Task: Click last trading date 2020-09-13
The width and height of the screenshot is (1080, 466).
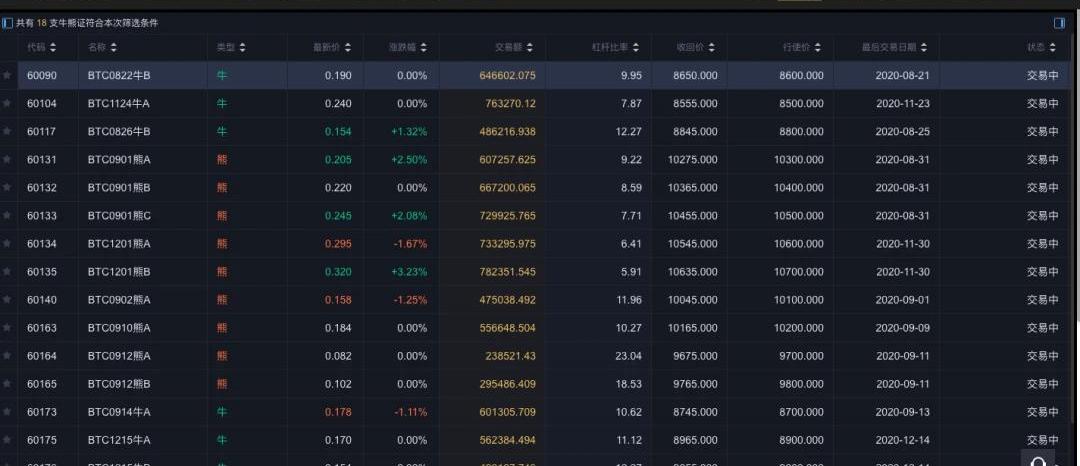Action: pyautogui.click(x=903, y=412)
